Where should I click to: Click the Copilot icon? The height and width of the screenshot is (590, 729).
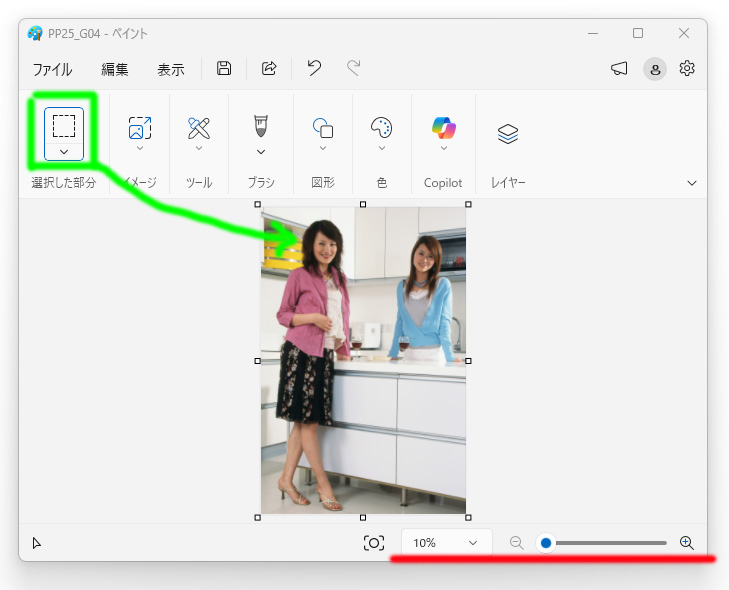[444, 128]
